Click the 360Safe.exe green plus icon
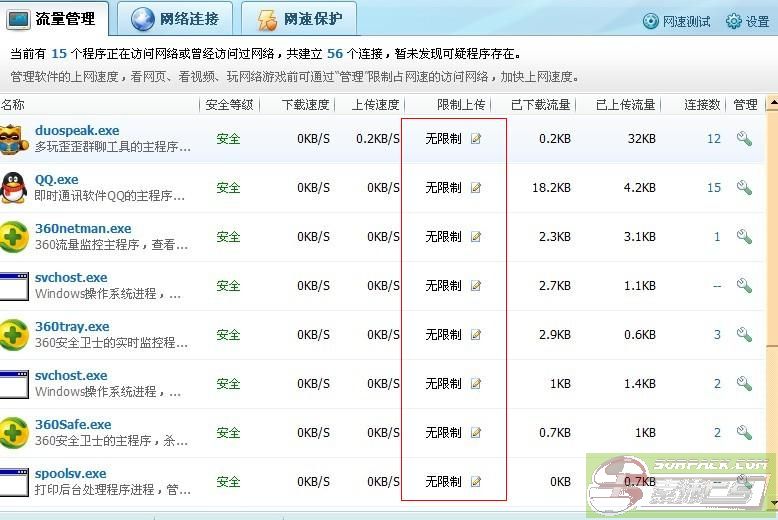Screen dimensions: 778x520 [13, 432]
